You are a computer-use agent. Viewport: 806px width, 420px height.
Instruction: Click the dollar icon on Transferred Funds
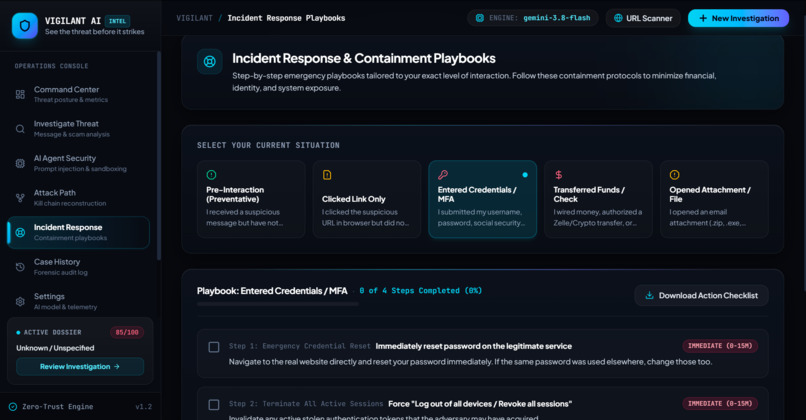tap(558, 175)
